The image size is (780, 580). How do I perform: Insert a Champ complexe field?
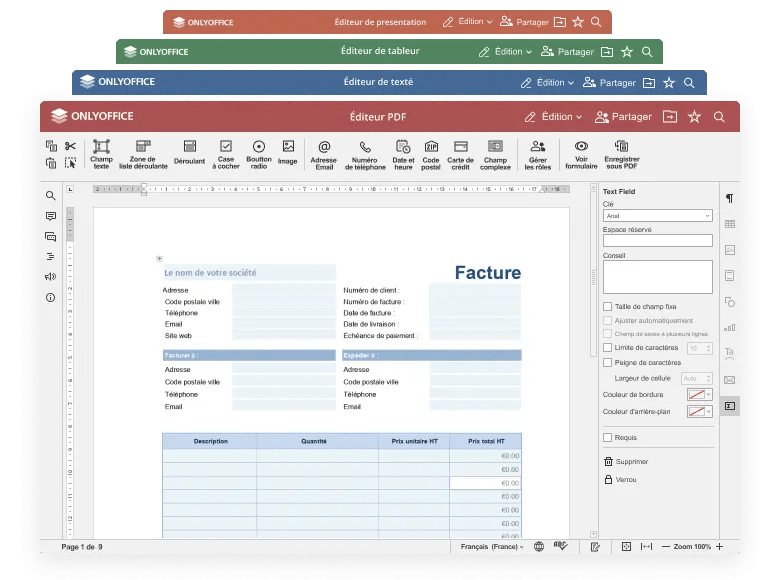(495, 155)
